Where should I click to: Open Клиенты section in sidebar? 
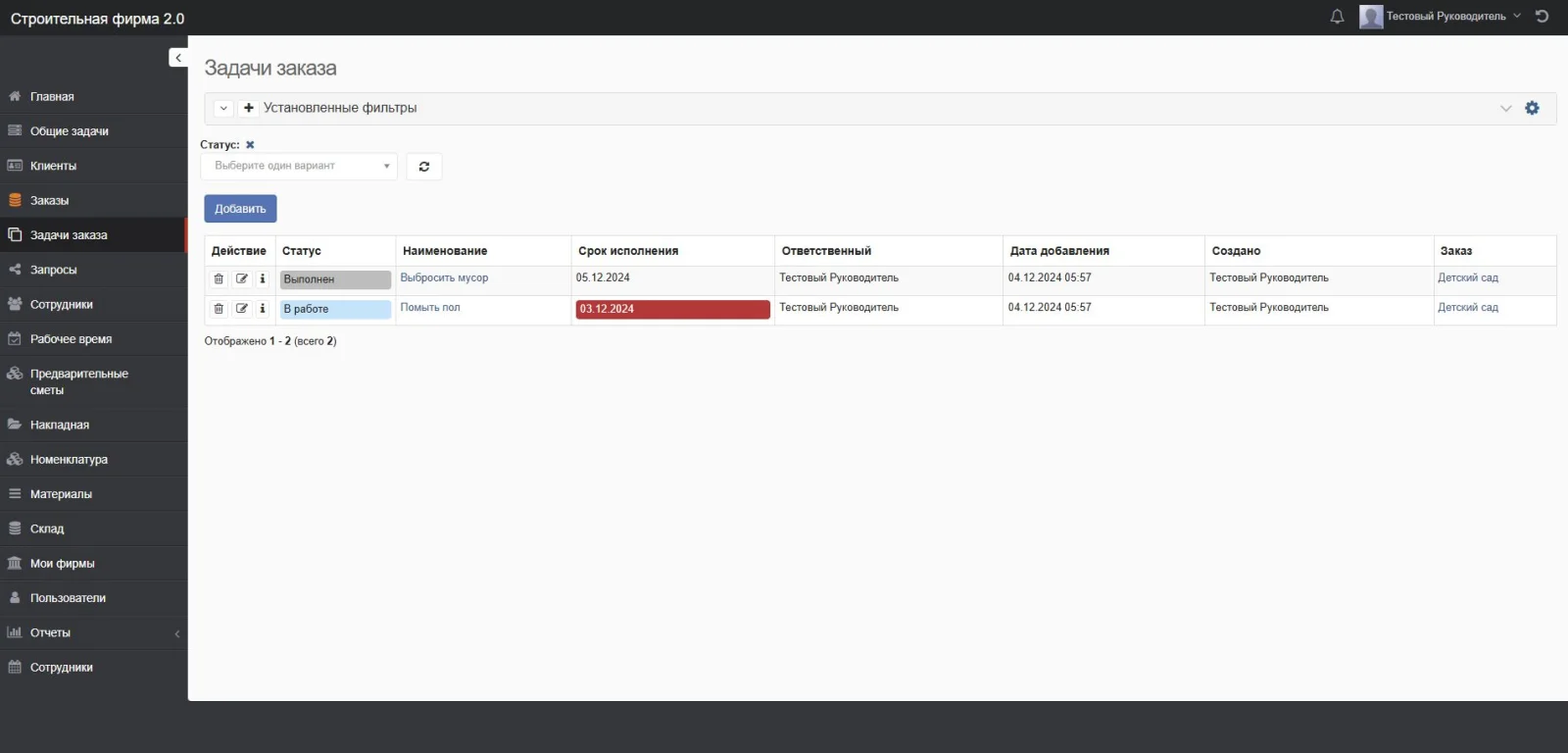tap(53, 167)
